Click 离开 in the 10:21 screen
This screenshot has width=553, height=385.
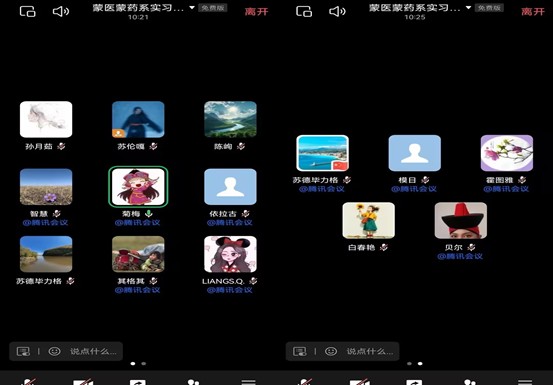(256, 12)
